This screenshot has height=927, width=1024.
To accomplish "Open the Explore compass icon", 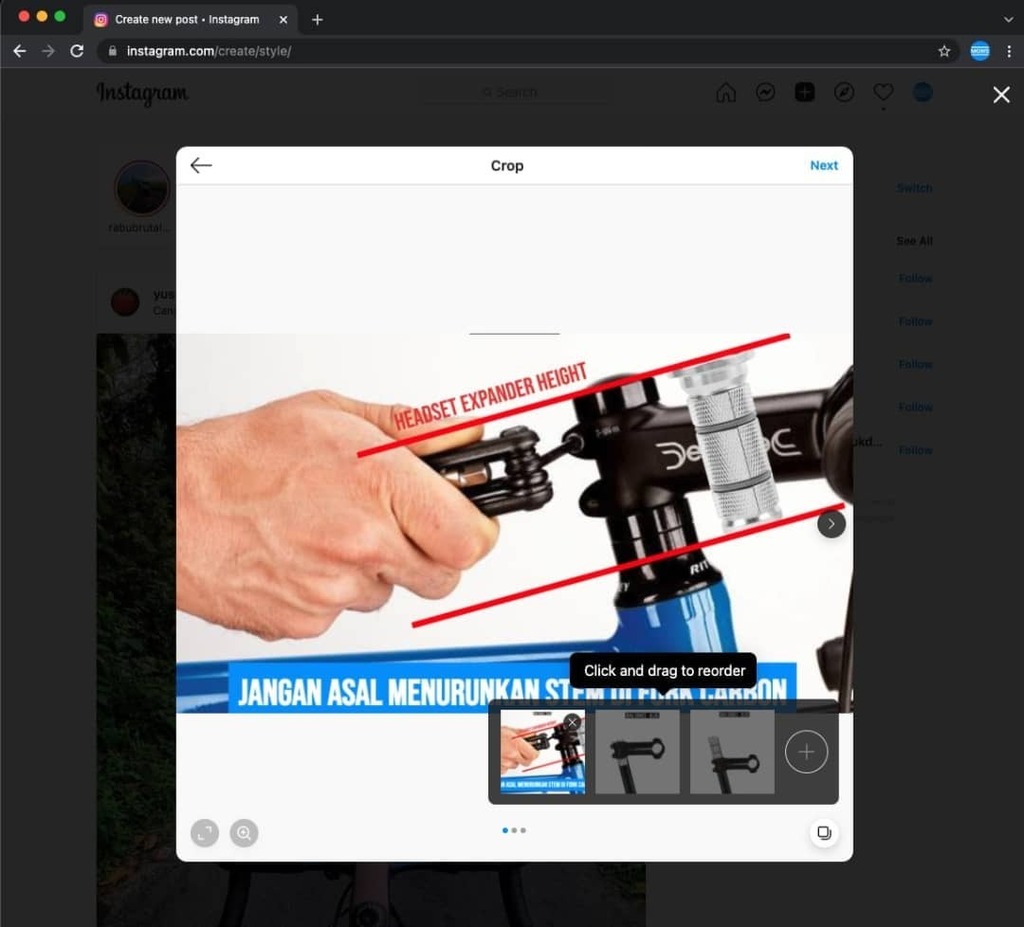I will click(x=844, y=92).
